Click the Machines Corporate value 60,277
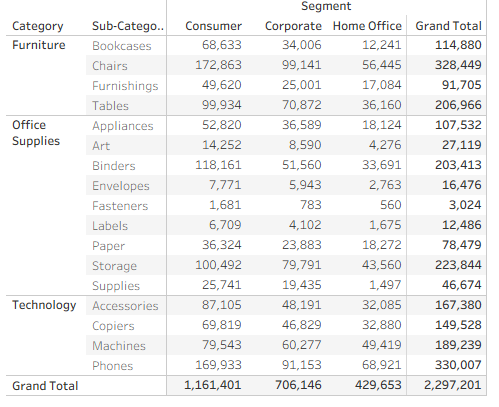The width and height of the screenshot is (499, 407). click(x=302, y=345)
